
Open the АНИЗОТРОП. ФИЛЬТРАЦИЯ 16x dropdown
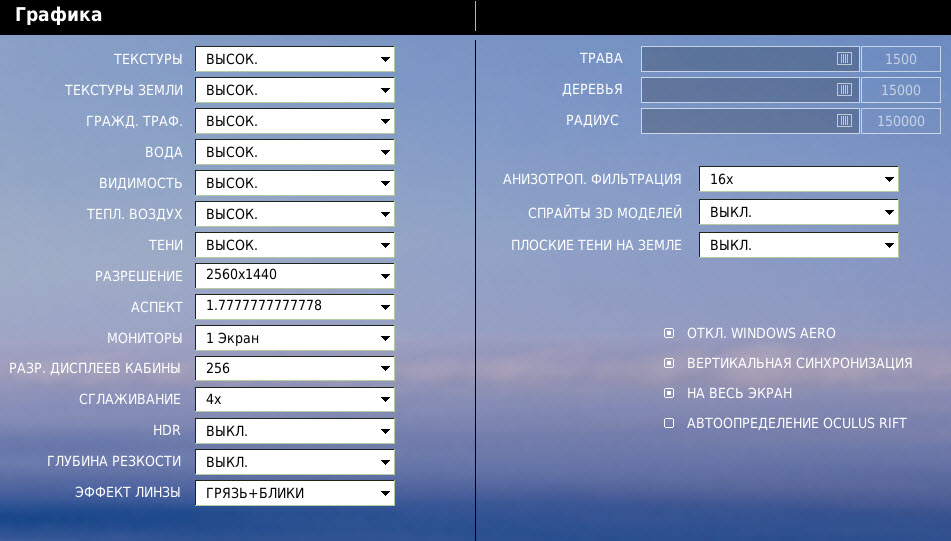pos(798,179)
